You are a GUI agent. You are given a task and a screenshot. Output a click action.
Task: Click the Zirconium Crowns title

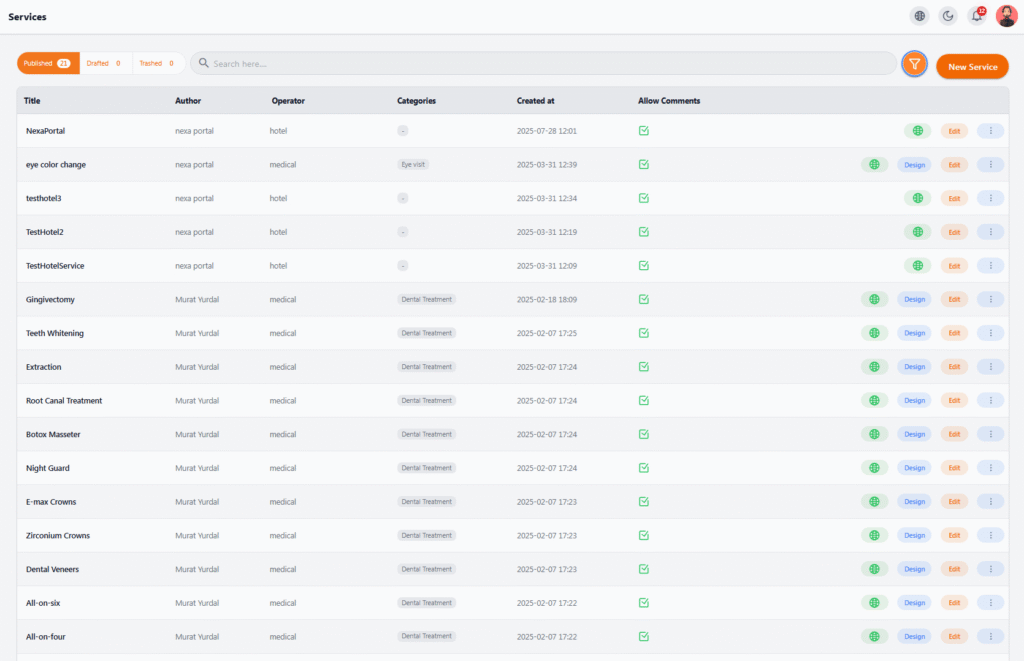pyautogui.click(x=58, y=536)
